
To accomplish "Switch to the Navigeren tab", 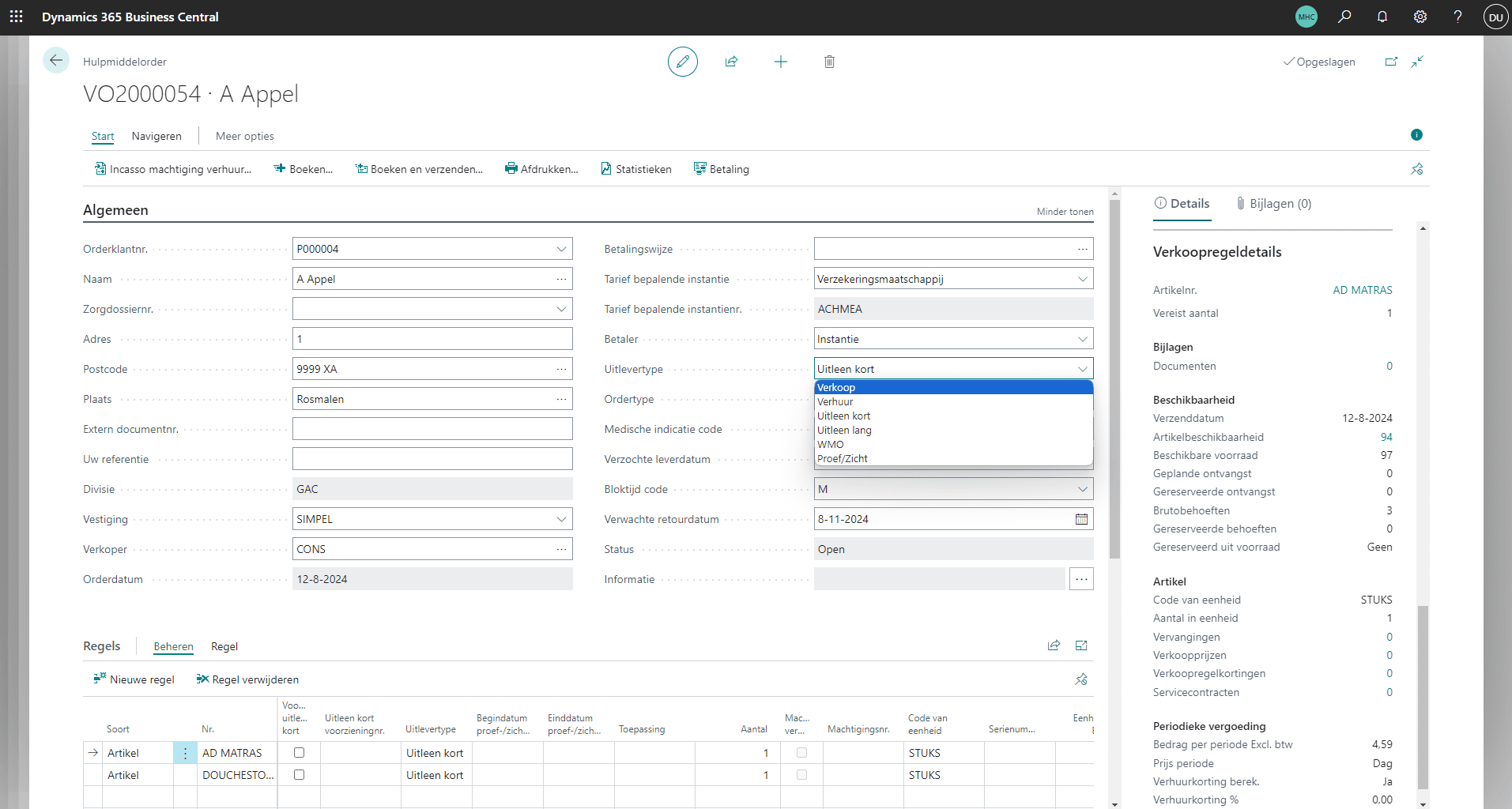I will point(156,136).
